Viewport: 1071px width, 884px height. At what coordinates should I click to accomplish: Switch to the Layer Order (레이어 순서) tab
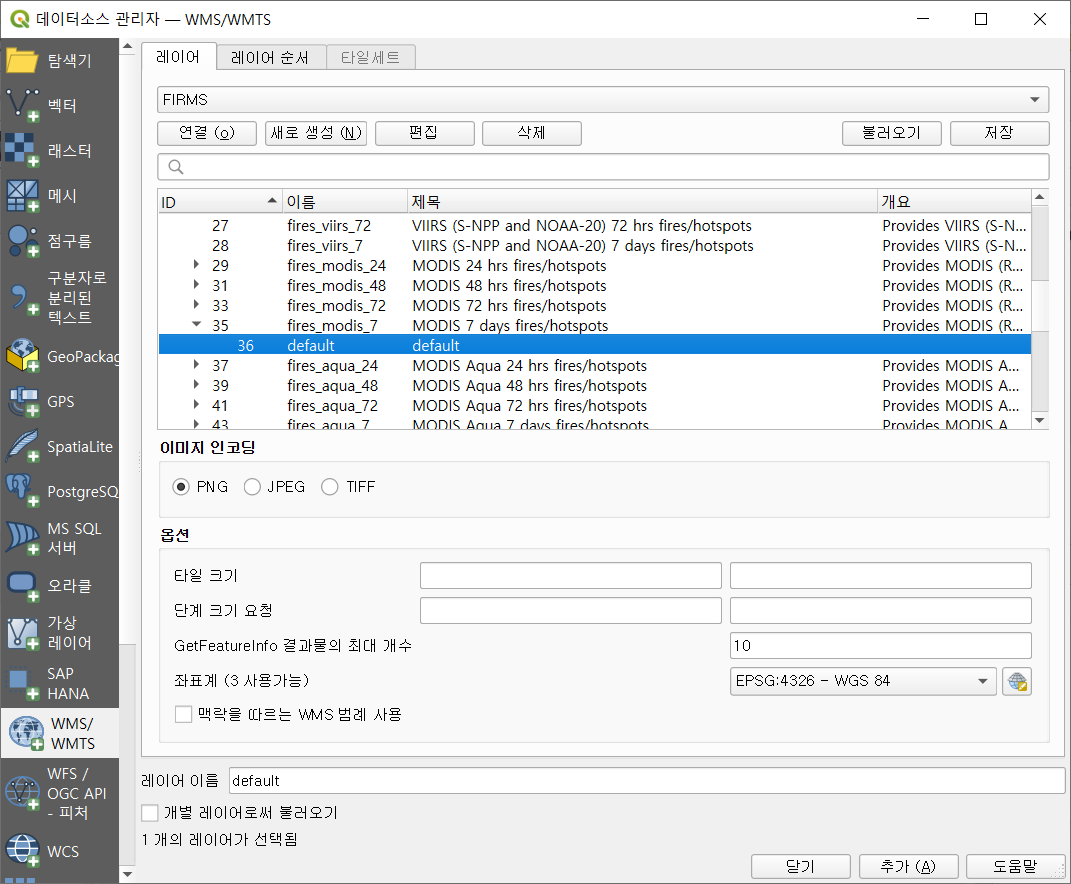click(x=270, y=57)
